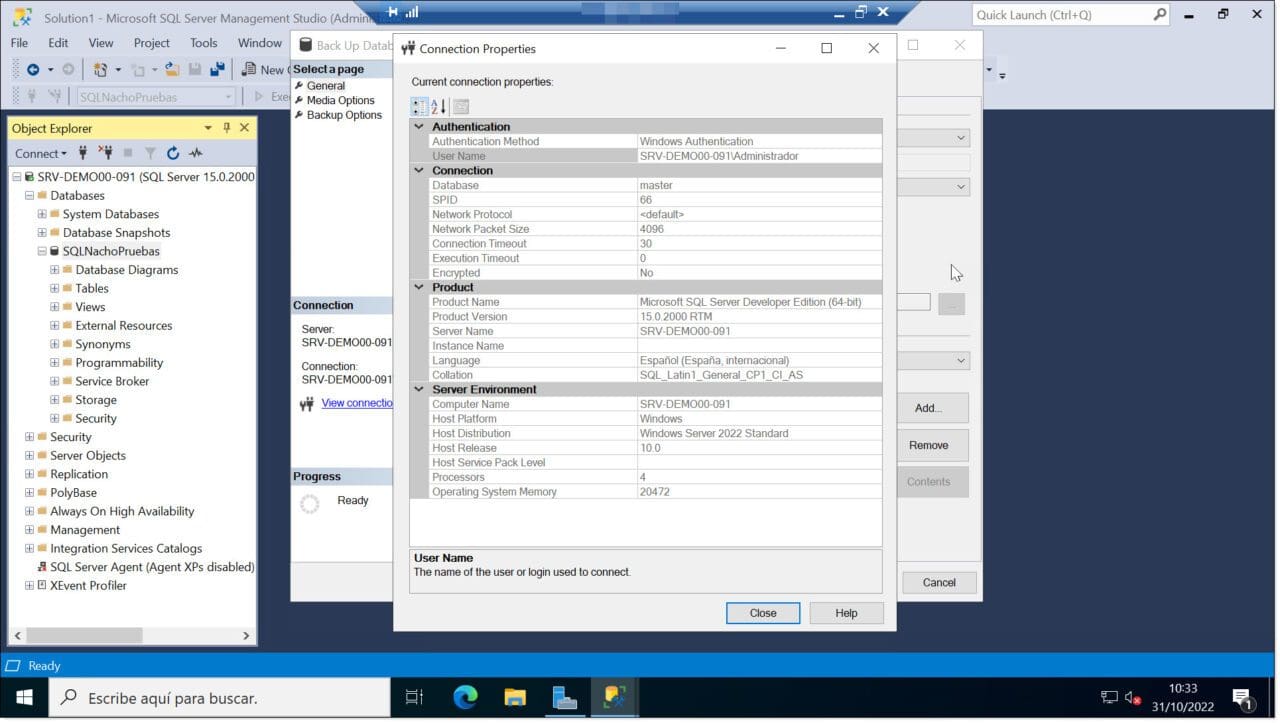Launch Microsoft Edge from the taskbar
This screenshot has height=723, width=1280.
pyautogui.click(x=465, y=697)
